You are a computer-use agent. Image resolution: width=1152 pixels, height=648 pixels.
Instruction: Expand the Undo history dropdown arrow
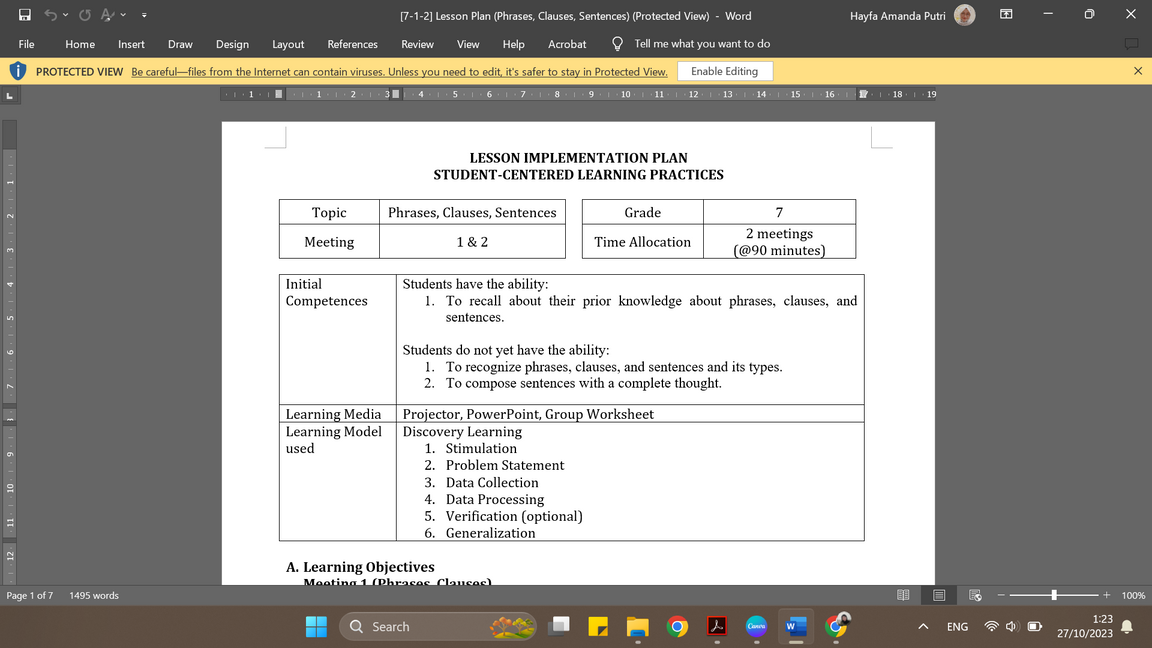[x=66, y=15]
